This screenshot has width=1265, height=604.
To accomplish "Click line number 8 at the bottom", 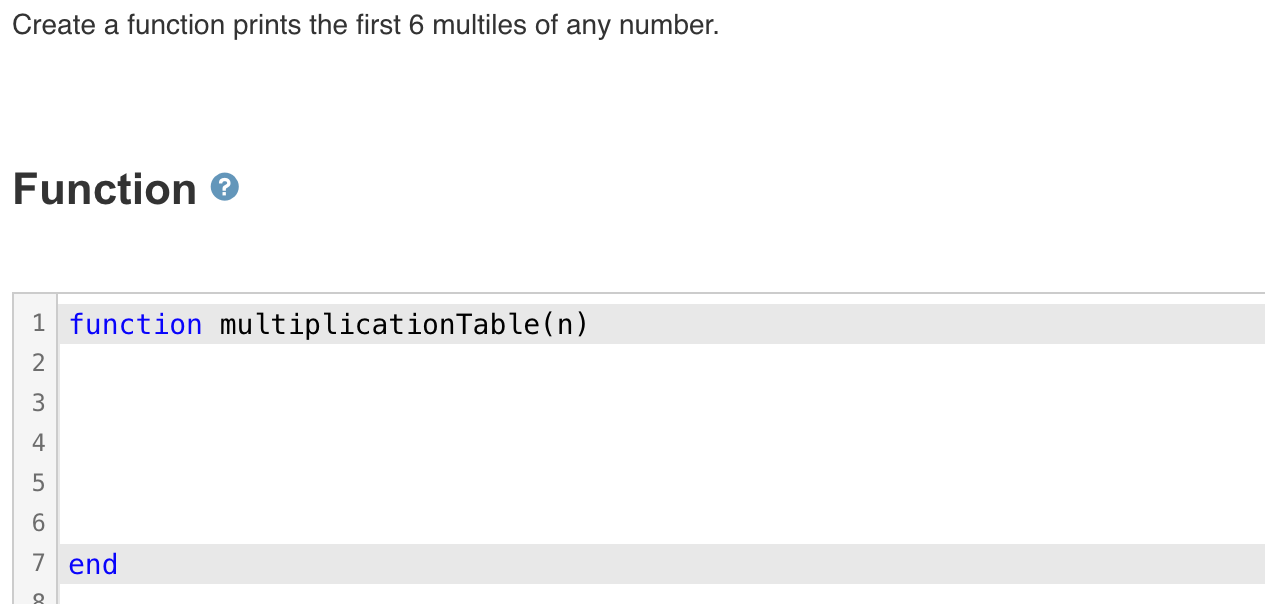I will [38, 600].
